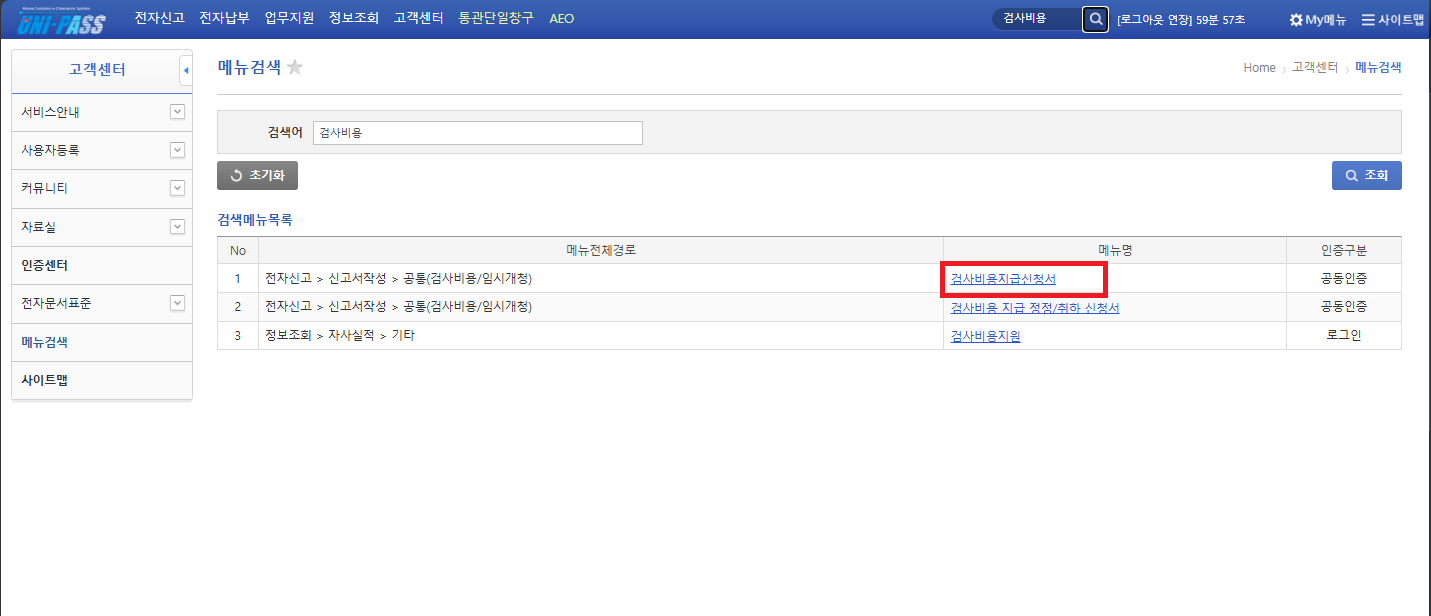Click the No column header
The image size is (1431, 616).
point(238,250)
